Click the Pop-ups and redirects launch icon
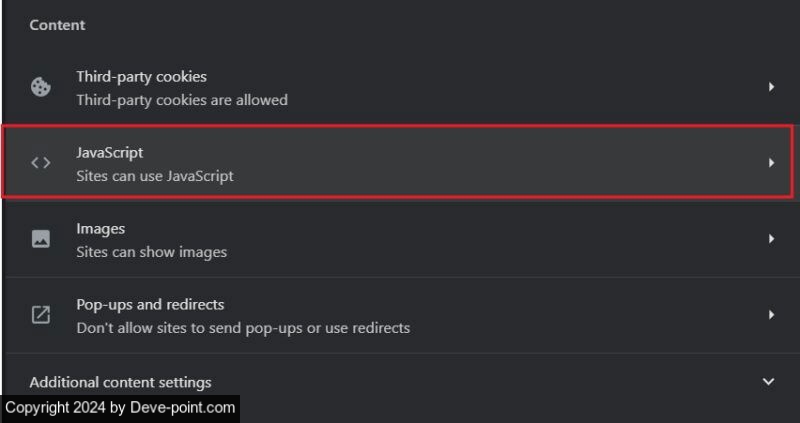This screenshot has width=800, height=423. click(x=41, y=315)
